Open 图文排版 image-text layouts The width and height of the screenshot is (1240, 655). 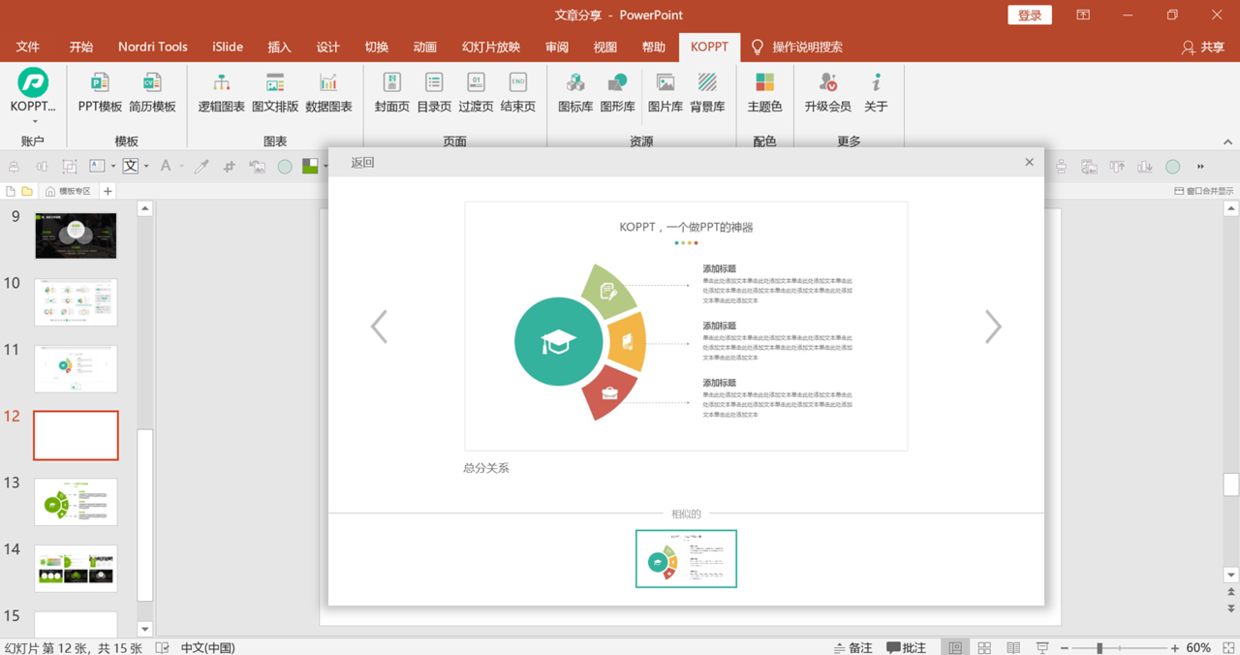(x=275, y=92)
